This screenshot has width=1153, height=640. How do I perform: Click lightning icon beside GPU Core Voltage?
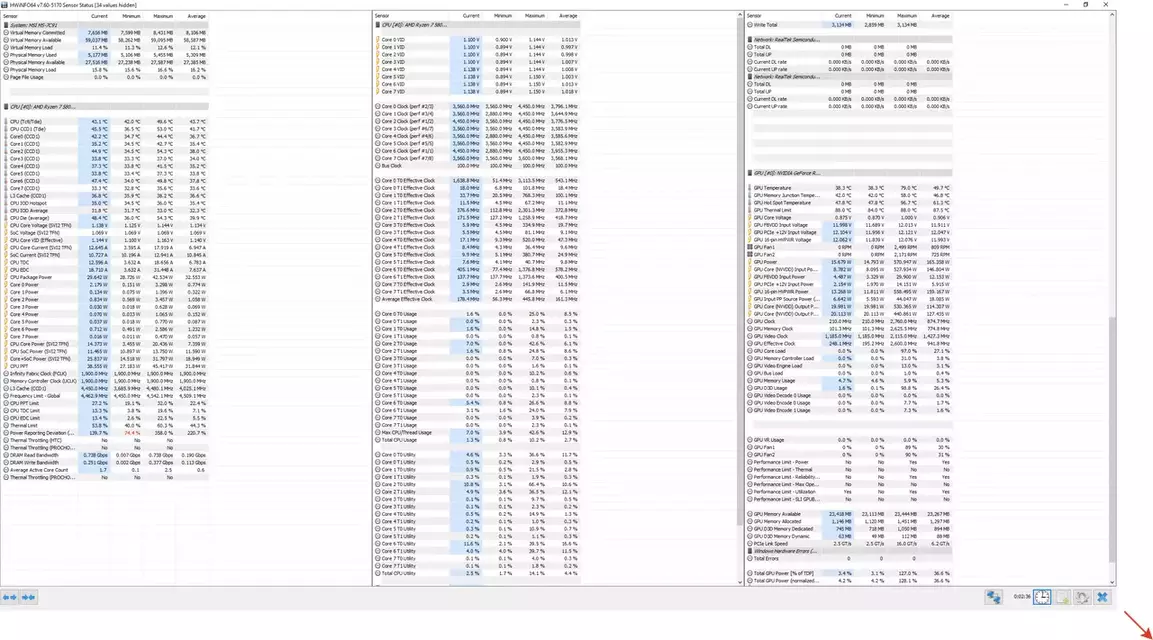click(x=750, y=218)
